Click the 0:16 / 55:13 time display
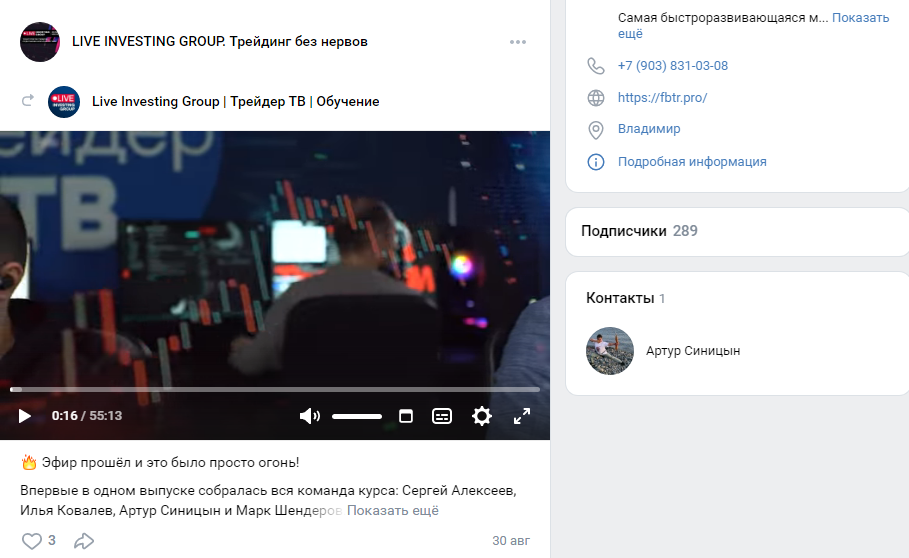The image size is (909, 558). pos(87,416)
